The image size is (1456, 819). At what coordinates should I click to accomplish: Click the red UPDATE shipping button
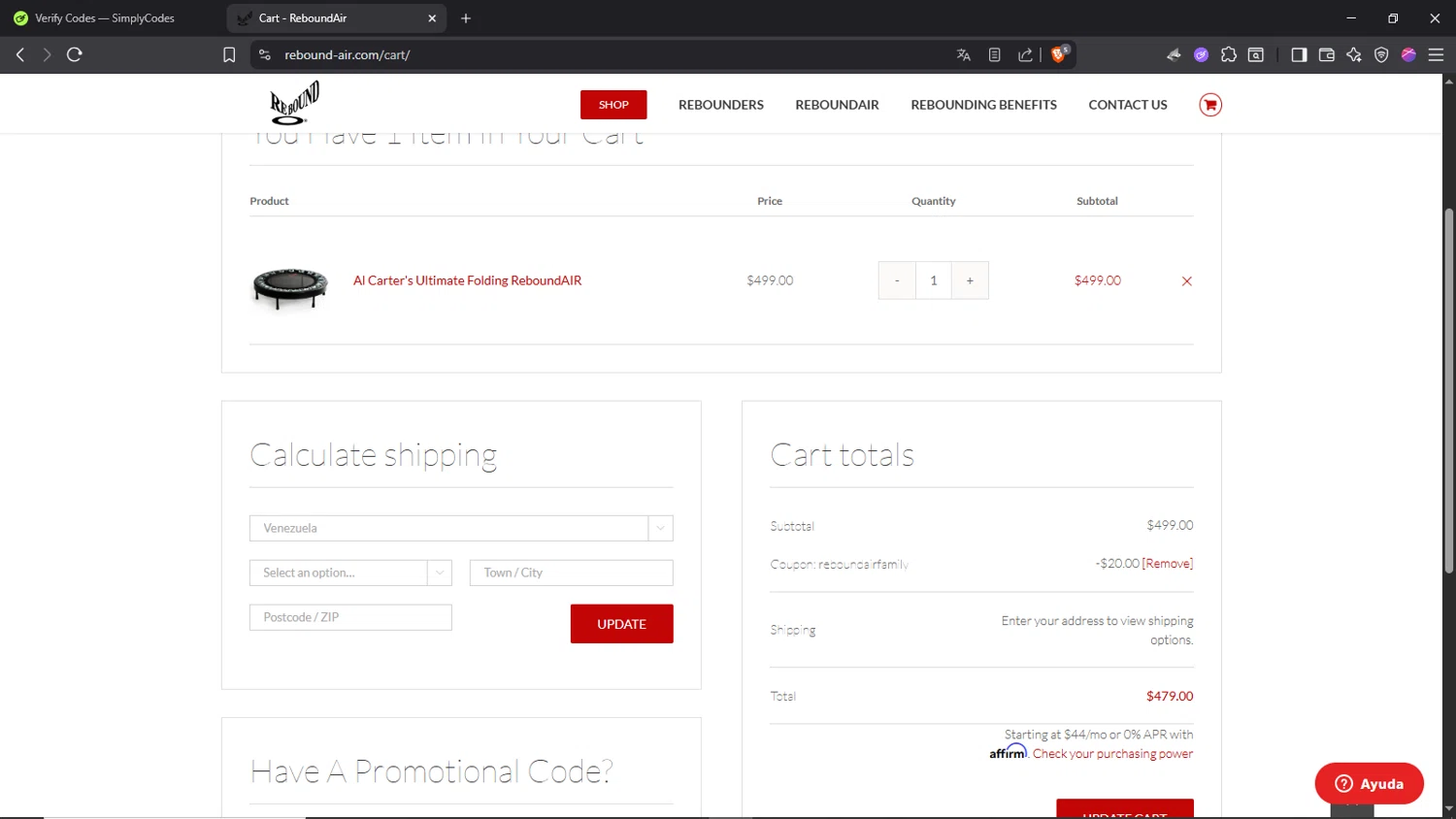pyautogui.click(x=621, y=624)
